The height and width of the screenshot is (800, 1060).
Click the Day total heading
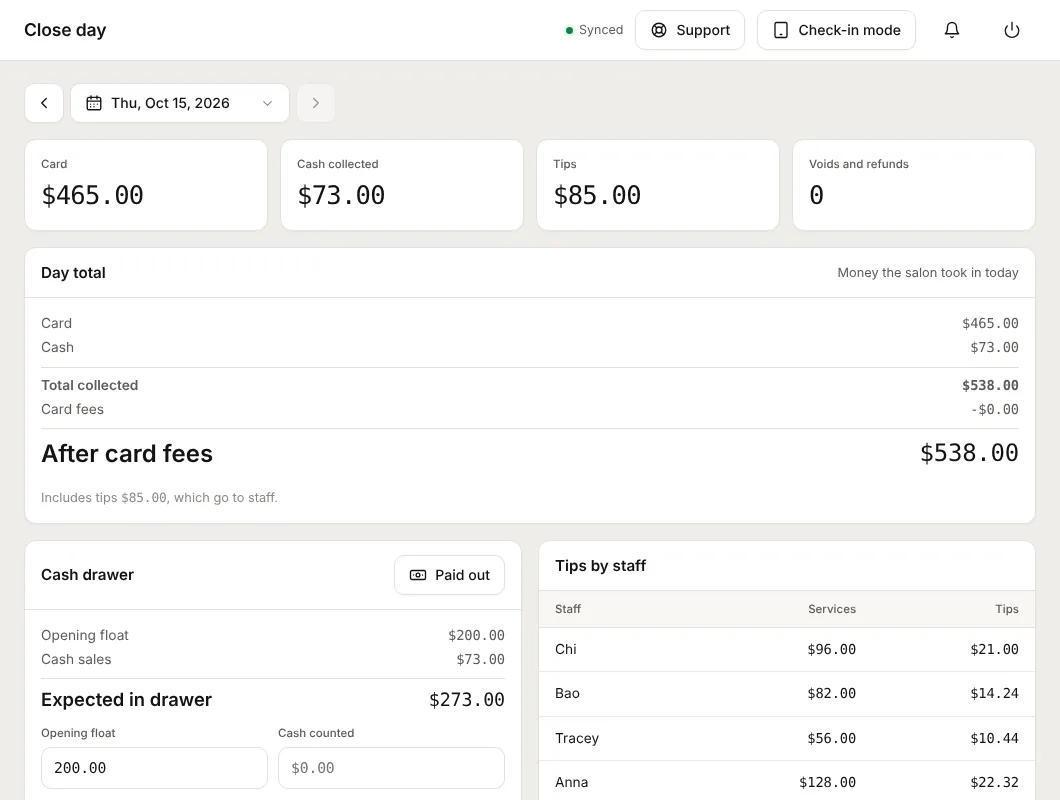[x=73, y=273]
